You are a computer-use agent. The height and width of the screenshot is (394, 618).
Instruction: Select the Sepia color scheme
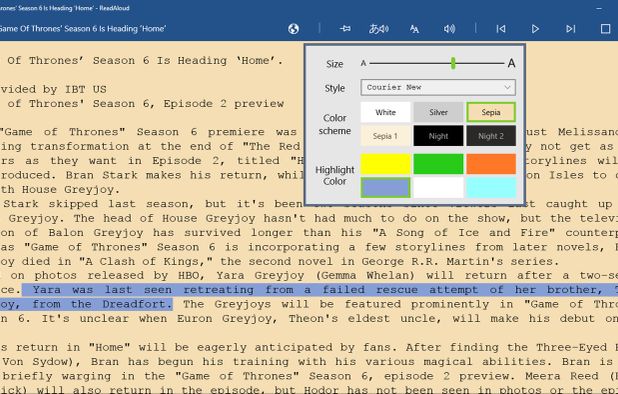(491, 112)
